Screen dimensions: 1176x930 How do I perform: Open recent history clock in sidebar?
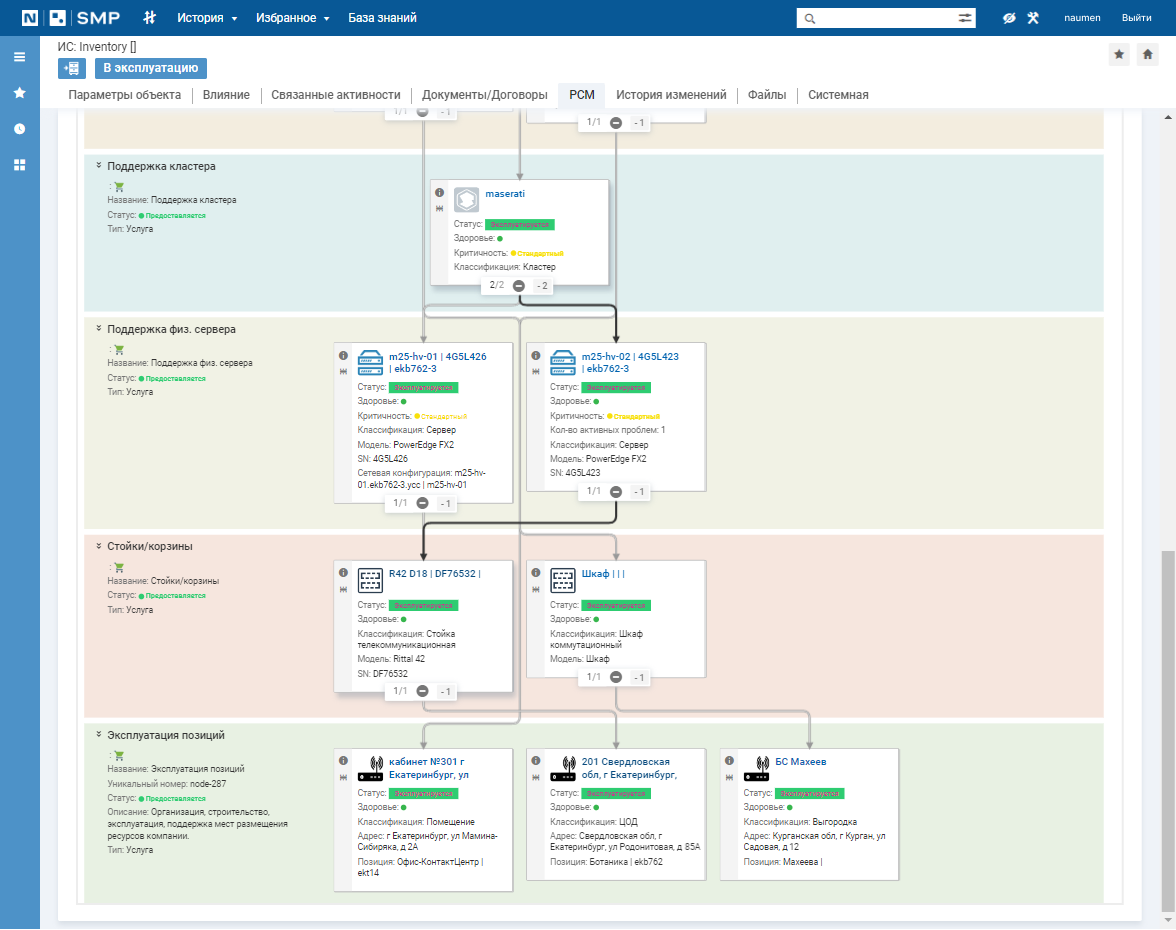[20, 129]
